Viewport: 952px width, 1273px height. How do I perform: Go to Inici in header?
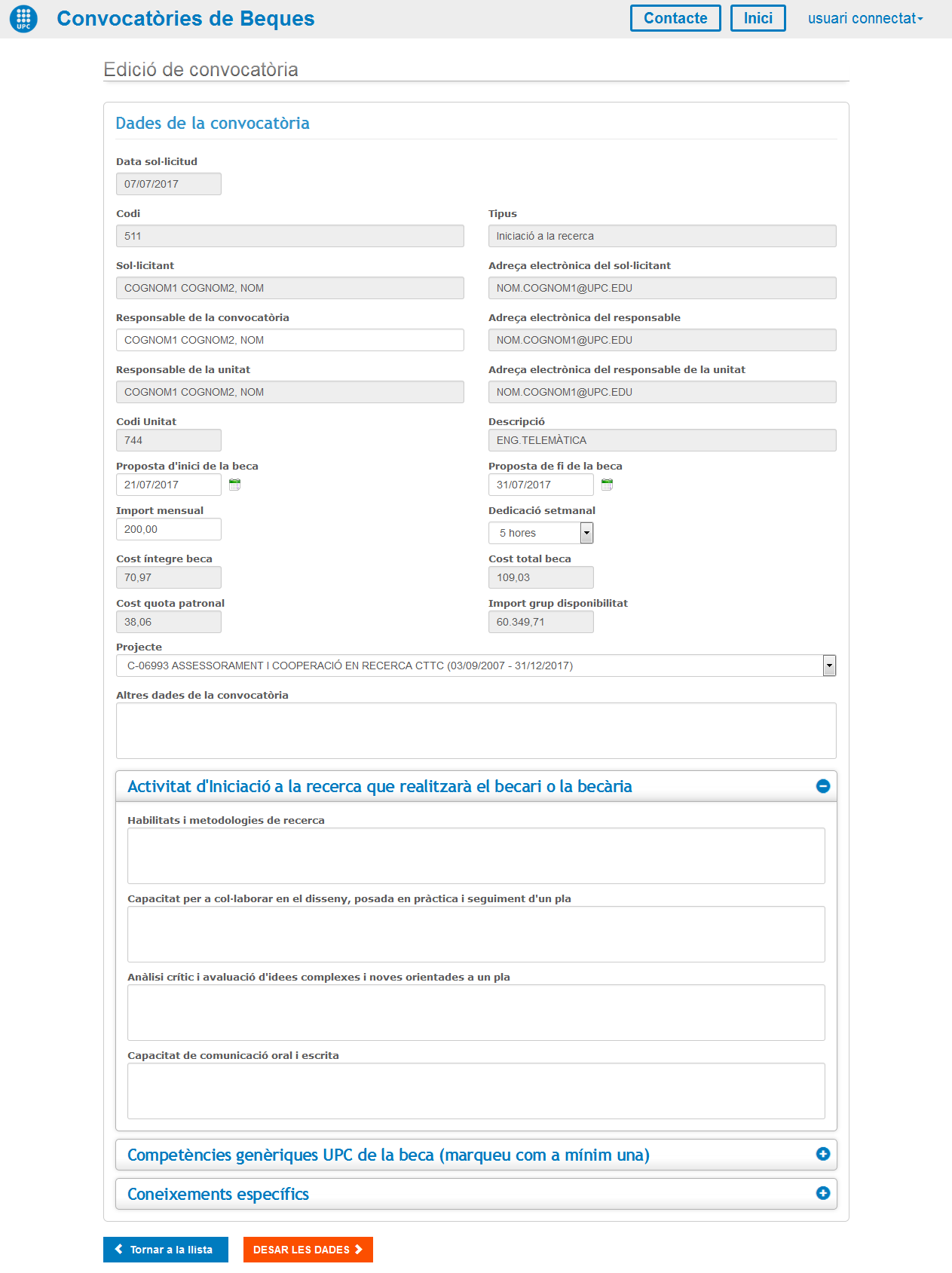pos(758,19)
